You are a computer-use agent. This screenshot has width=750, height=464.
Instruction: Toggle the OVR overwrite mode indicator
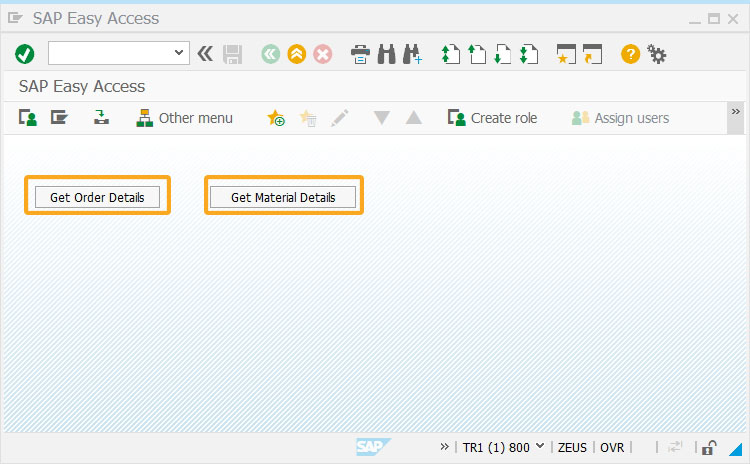coord(612,447)
